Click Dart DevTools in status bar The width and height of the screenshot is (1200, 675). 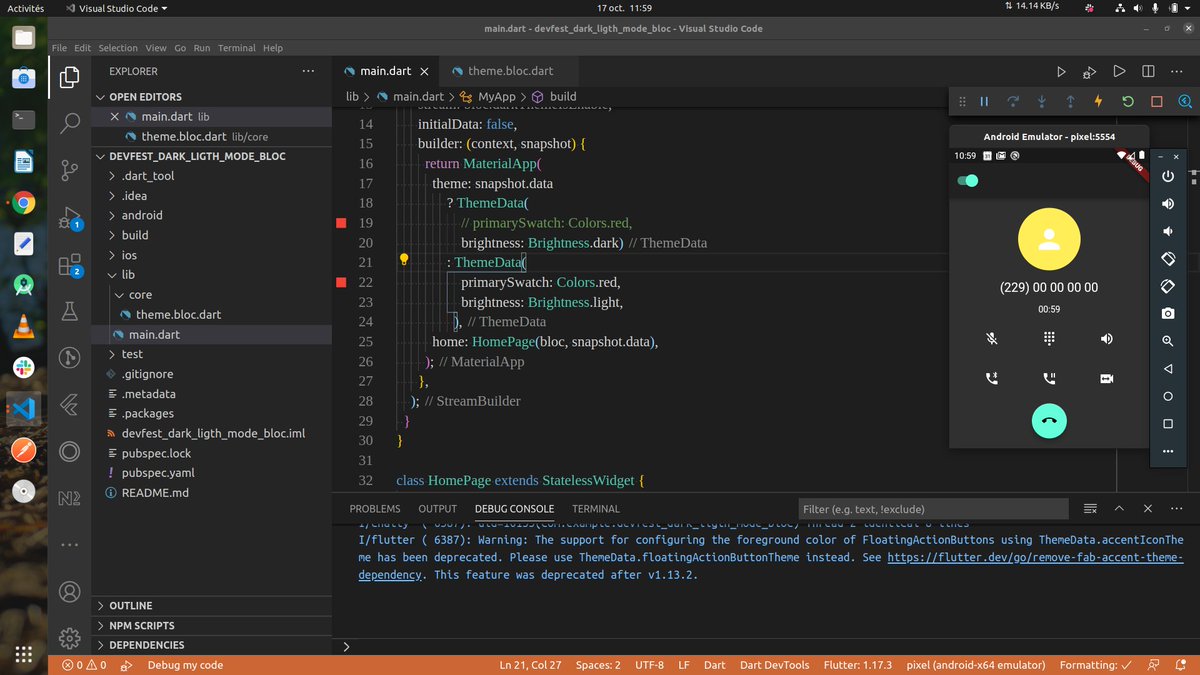pos(774,665)
